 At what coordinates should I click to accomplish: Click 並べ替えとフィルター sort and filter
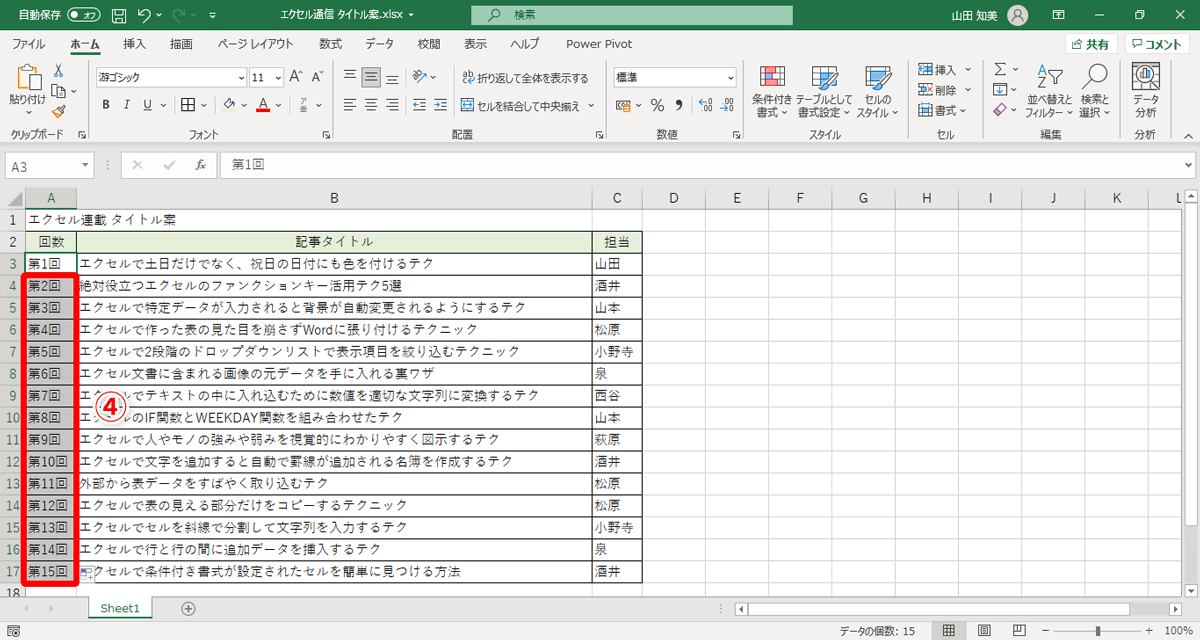pos(1048,91)
